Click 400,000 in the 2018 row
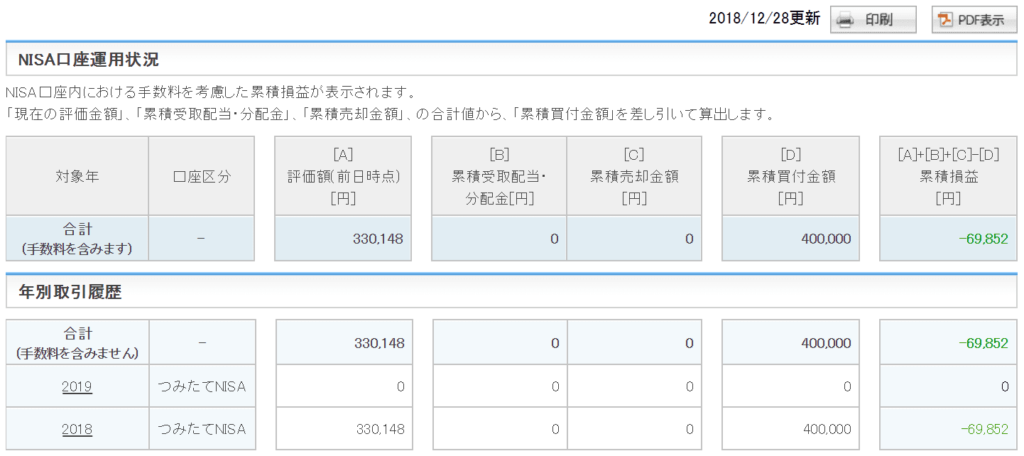 click(x=825, y=429)
